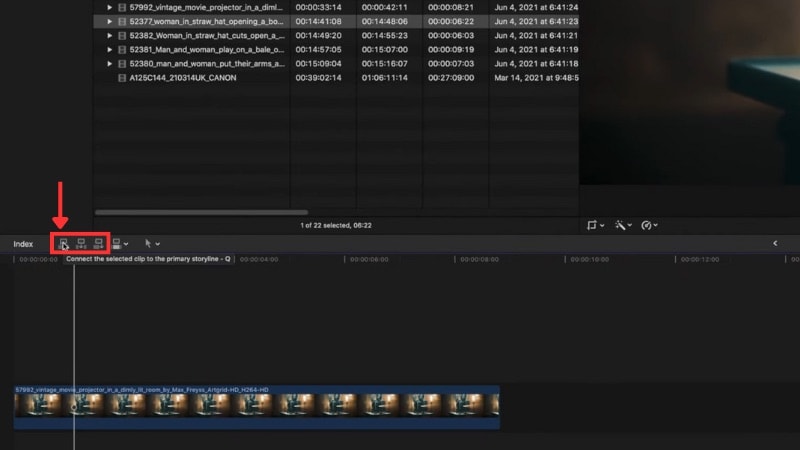This screenshot has width=800, height=450.
Task: Click the film icon of A125C144_210314UK_CANON
Action: [122, 78]
